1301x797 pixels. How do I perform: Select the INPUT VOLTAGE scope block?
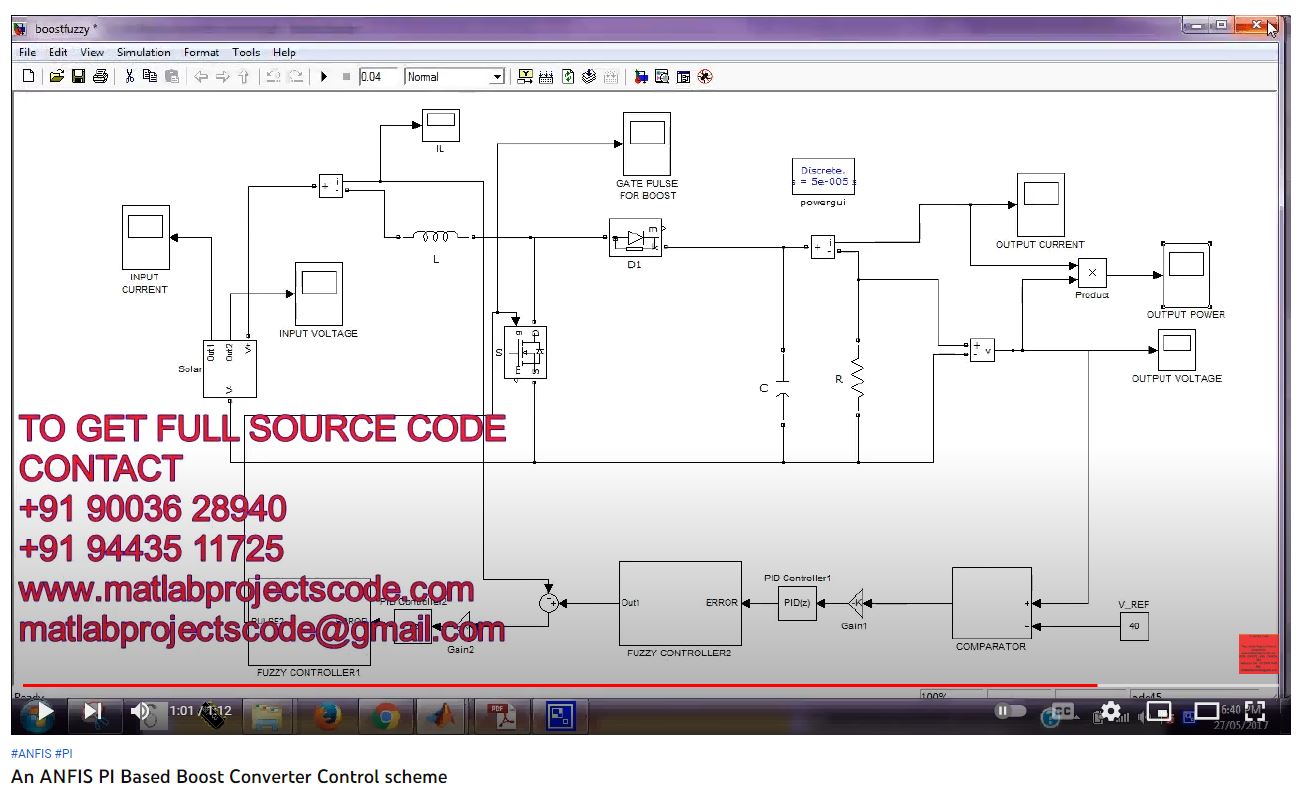[319, 294]
